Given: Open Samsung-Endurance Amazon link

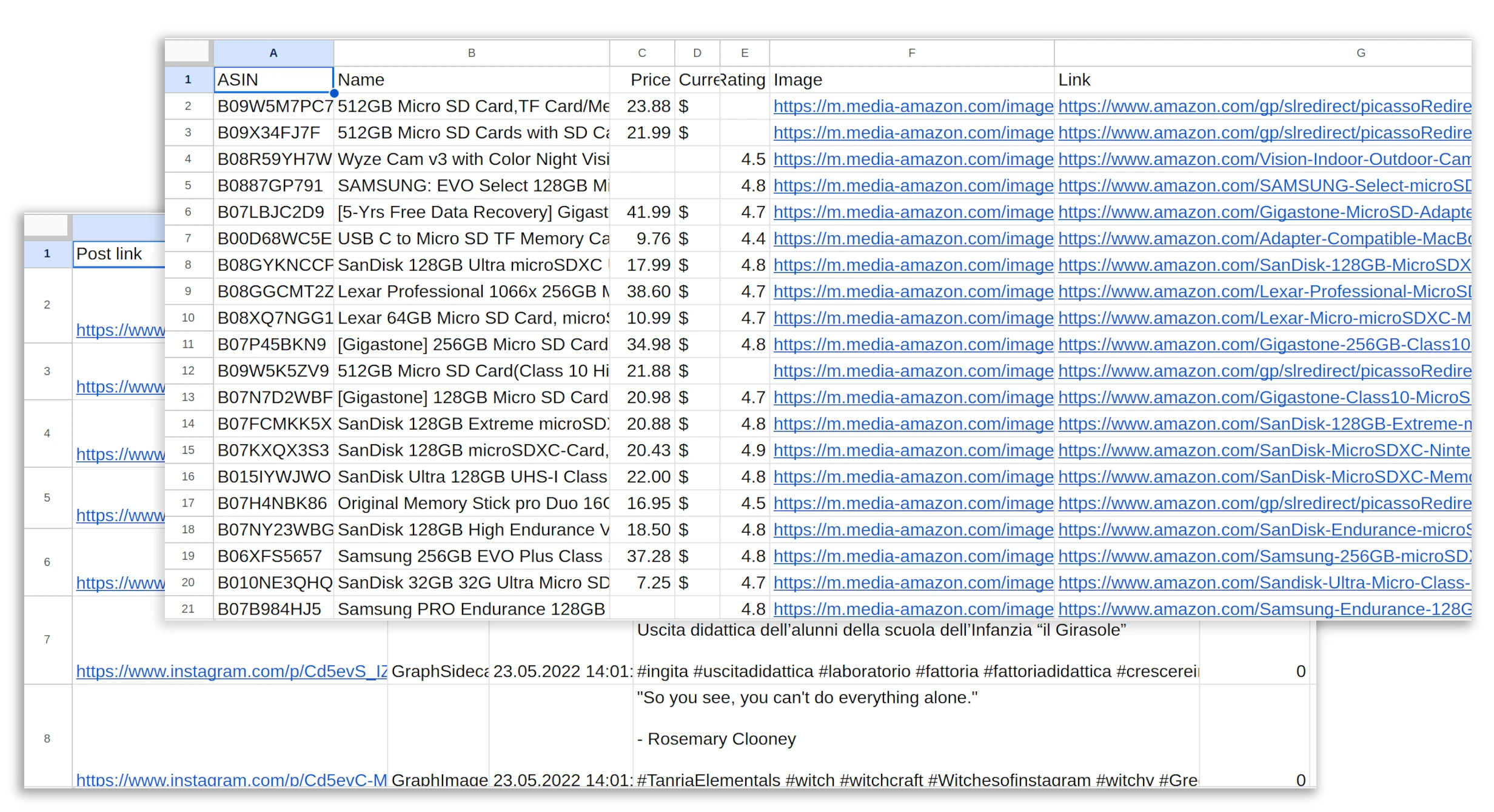Looking at the screenshot, I should pyautogui.click(x=1264, y=609).
